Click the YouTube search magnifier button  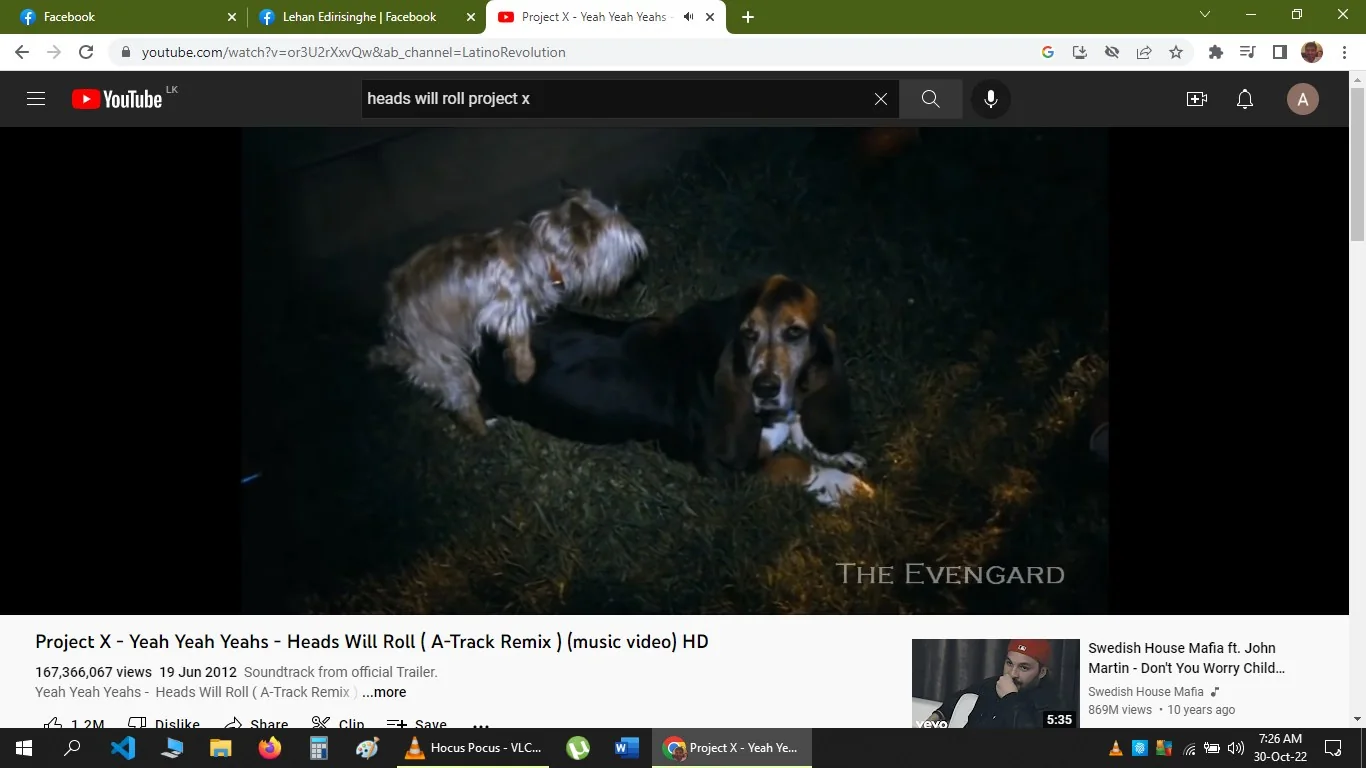(930, 99)
